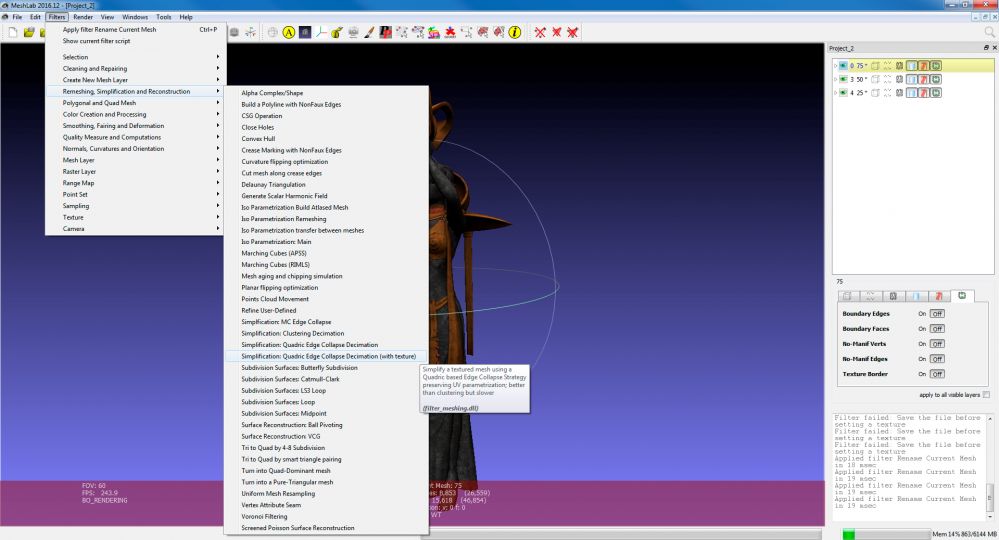Open Create New Mesh Layer submenu

click(x=135, y=80)
